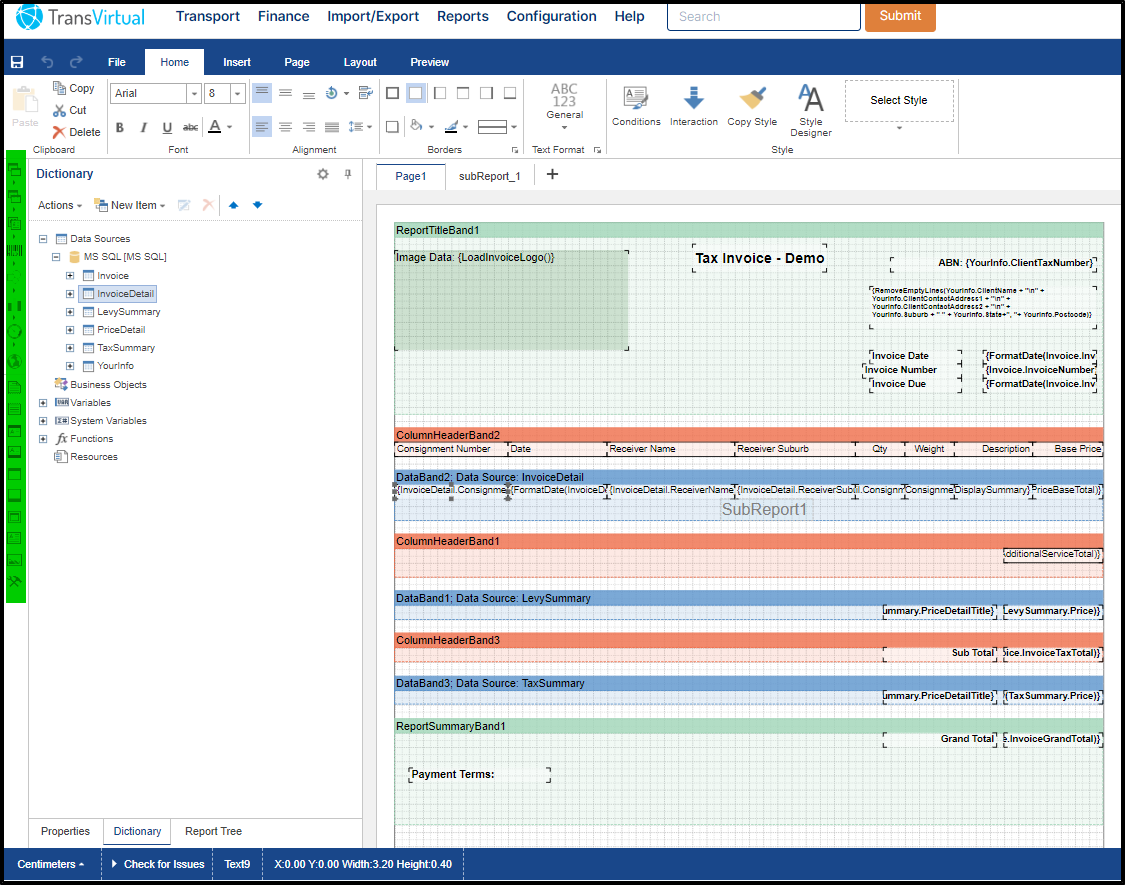Expand the LevySummary data source node
The height and width of the screenshot is (885, 1125).
click(x=70, y=312)
